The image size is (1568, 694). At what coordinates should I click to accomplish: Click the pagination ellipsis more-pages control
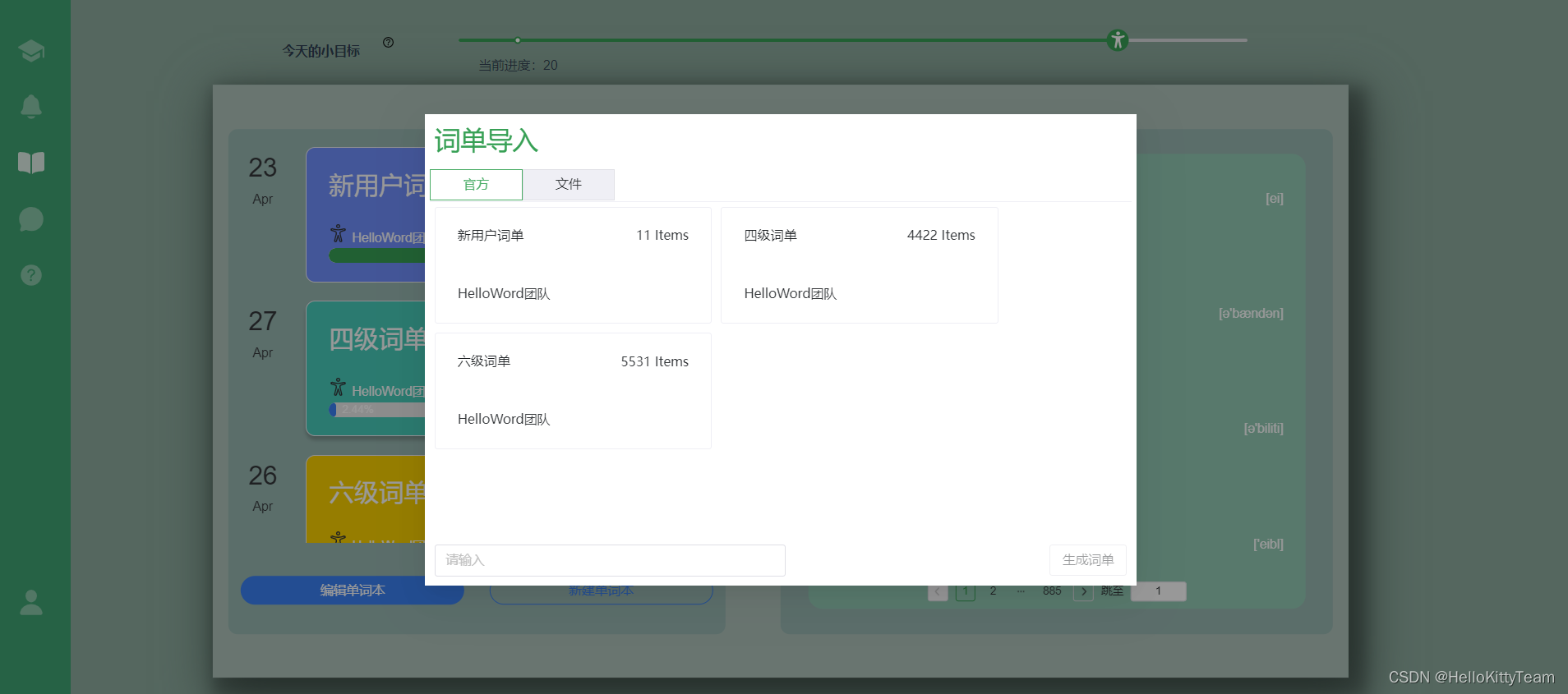click(x=1021, y=591)
